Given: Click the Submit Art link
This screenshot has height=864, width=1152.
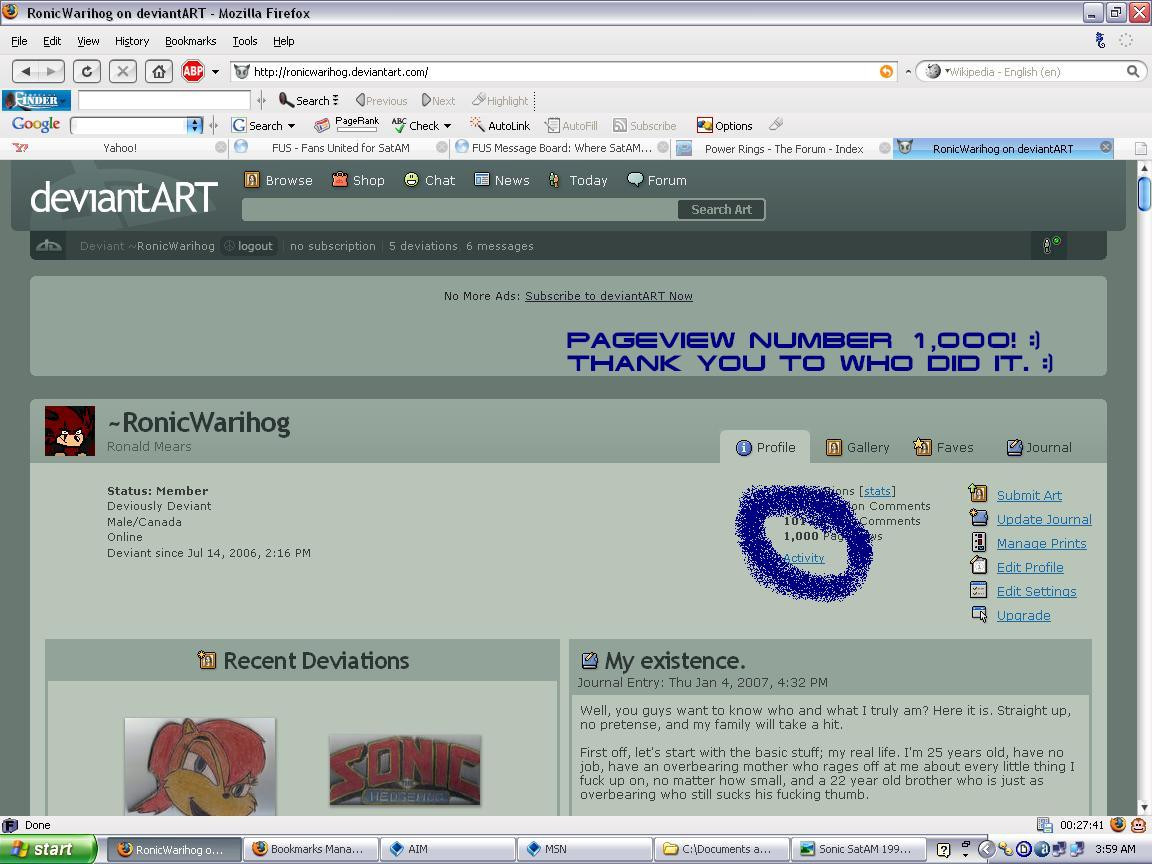Looking at the screenshot, I should click(1029, 495).
